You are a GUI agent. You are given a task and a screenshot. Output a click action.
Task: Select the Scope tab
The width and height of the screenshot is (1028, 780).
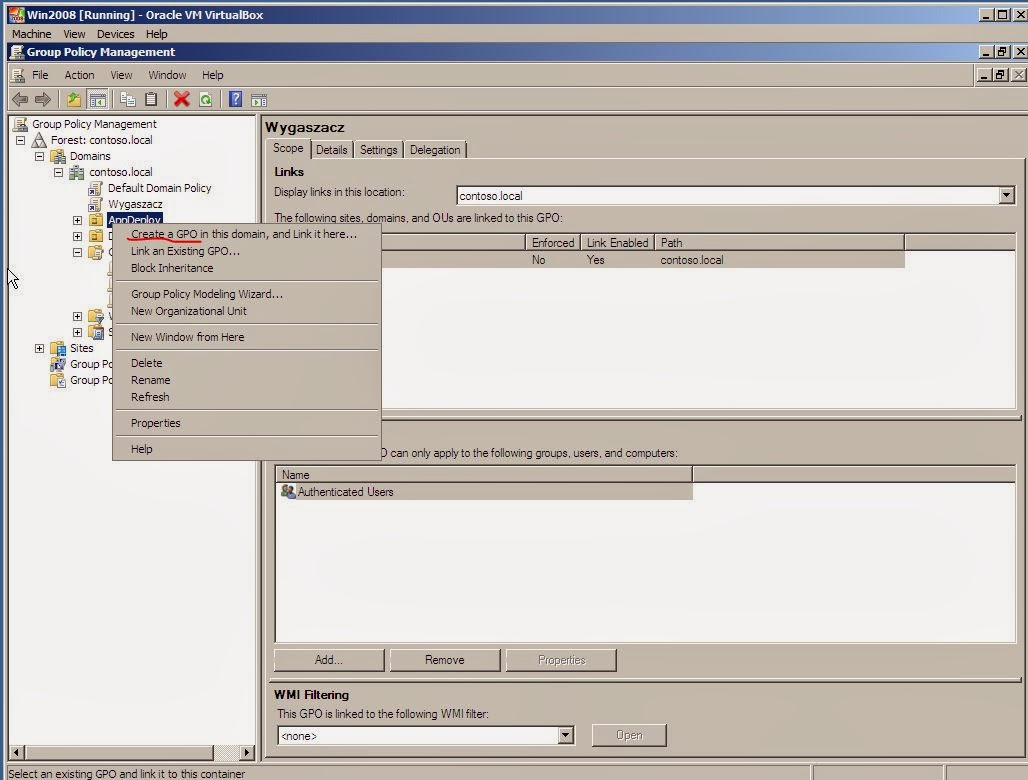coord(288,148)
